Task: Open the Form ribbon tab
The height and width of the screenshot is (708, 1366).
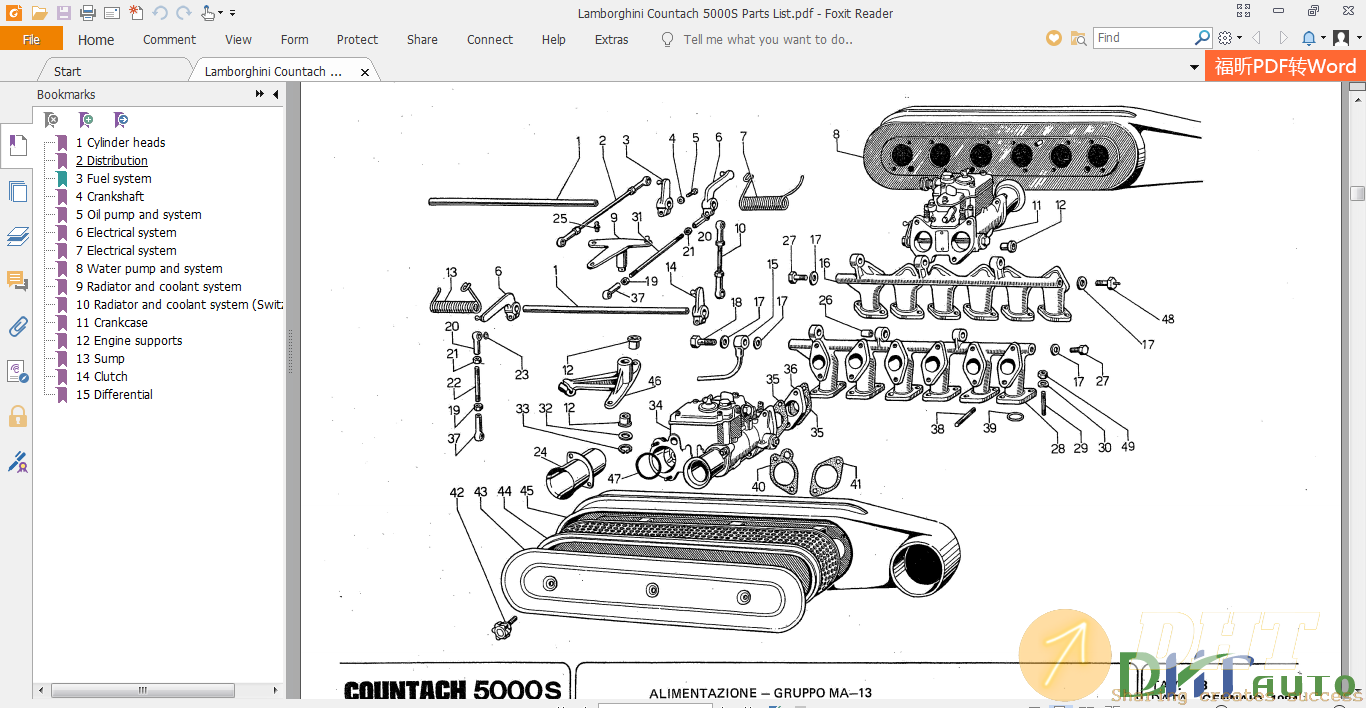Action: [294, 40]
